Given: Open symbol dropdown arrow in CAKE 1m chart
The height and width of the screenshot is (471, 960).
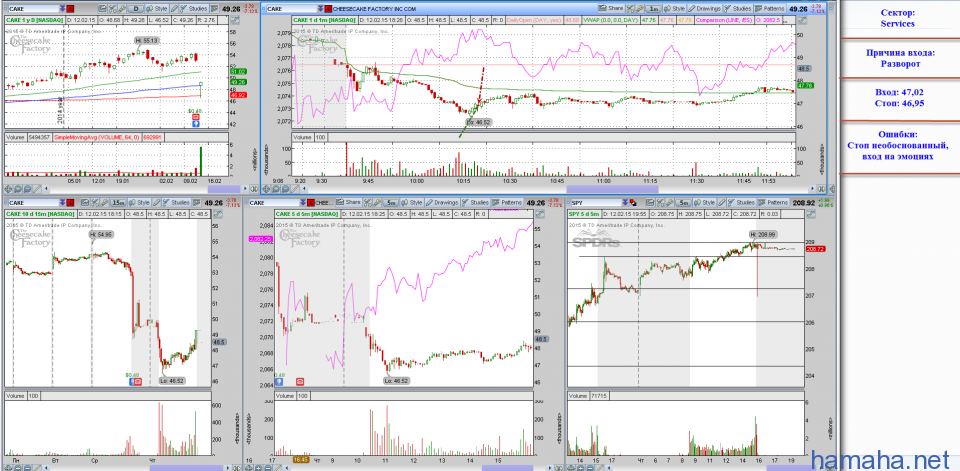Looking at the screenshot, I should pos(320,9).
